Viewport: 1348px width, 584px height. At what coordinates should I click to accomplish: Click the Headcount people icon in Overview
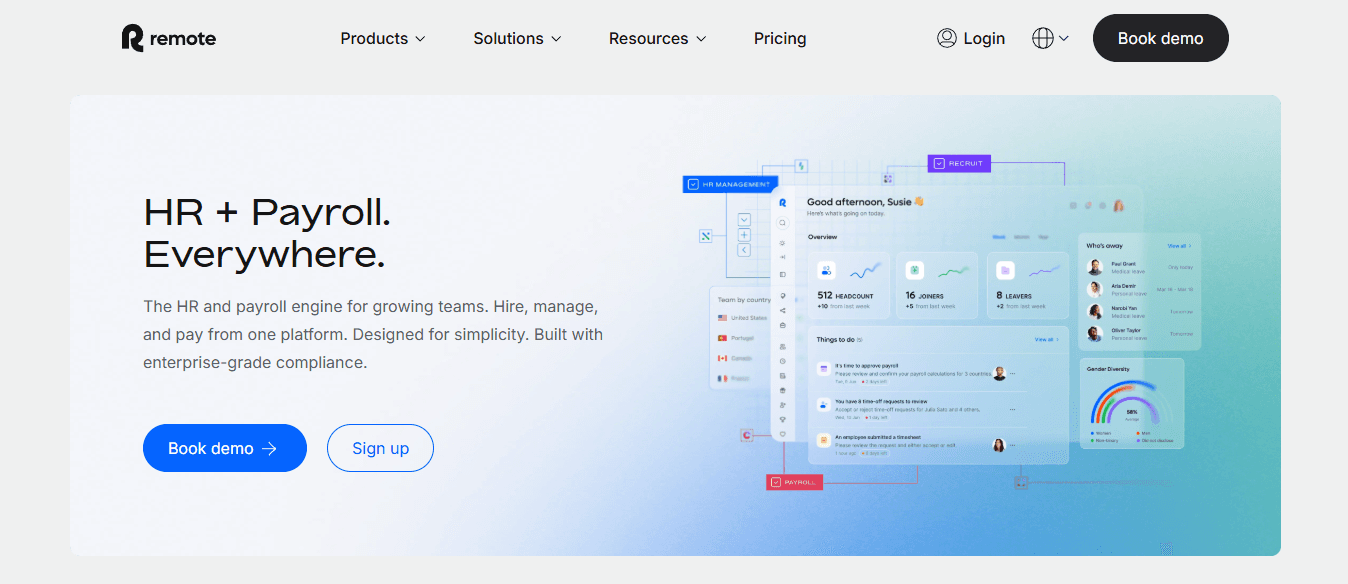[x=826, y=270]
